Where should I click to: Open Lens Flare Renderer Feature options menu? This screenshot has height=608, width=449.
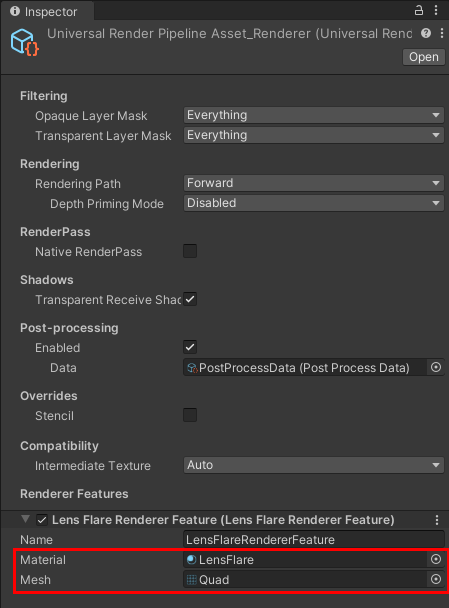pyautogui.click(x=437, y=520)
